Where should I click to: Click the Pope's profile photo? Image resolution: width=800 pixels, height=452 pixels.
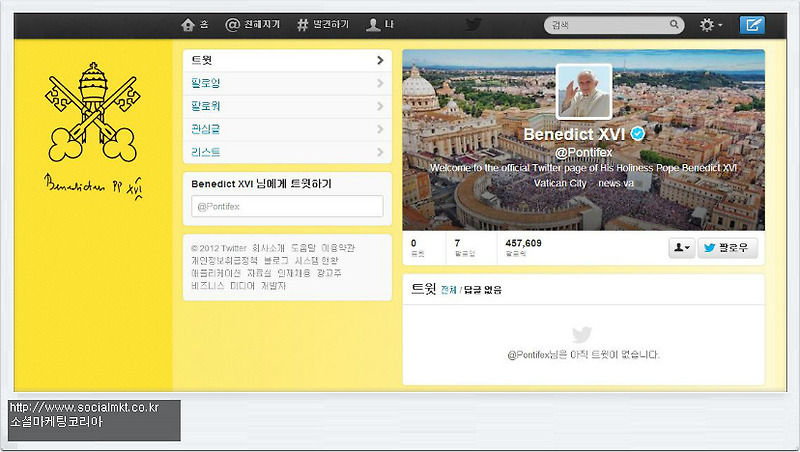pos(584,92)
